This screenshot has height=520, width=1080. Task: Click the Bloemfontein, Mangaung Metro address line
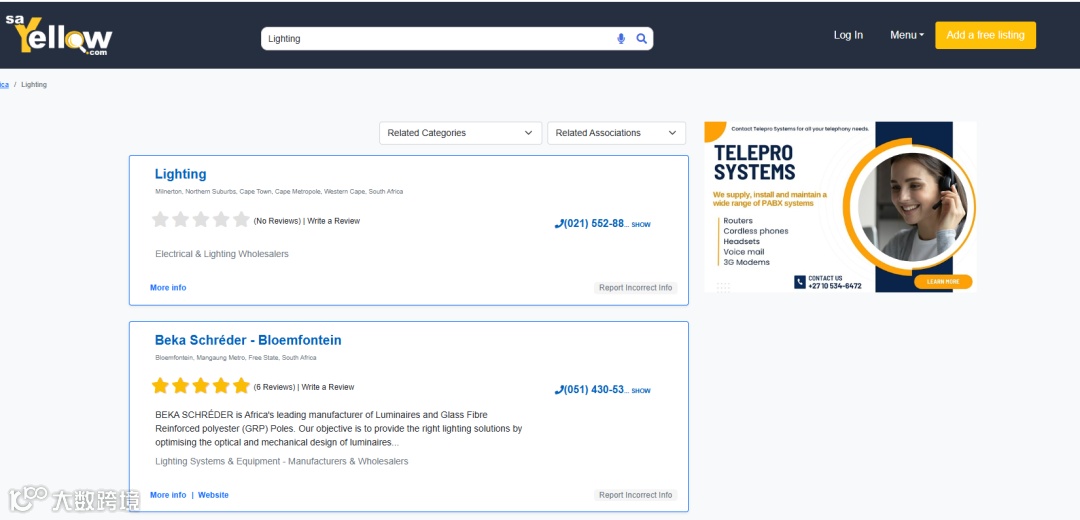[236, 357]
